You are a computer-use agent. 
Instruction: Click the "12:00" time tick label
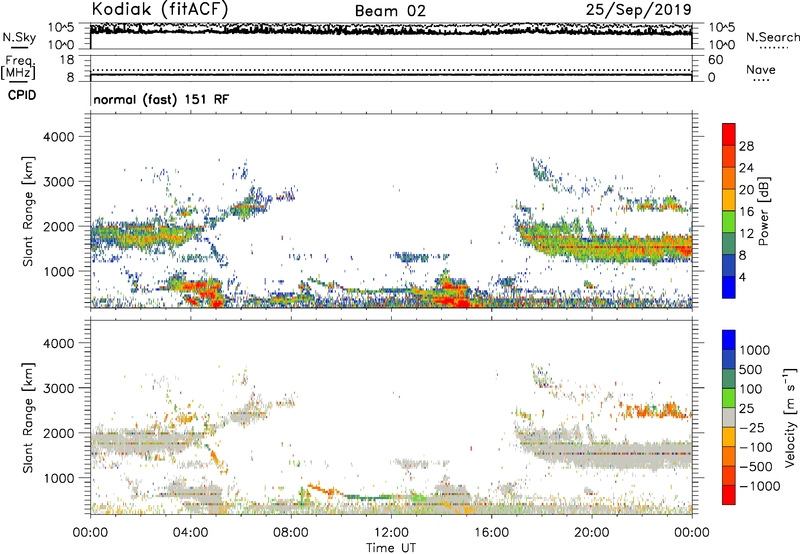[x=391, y=533]
